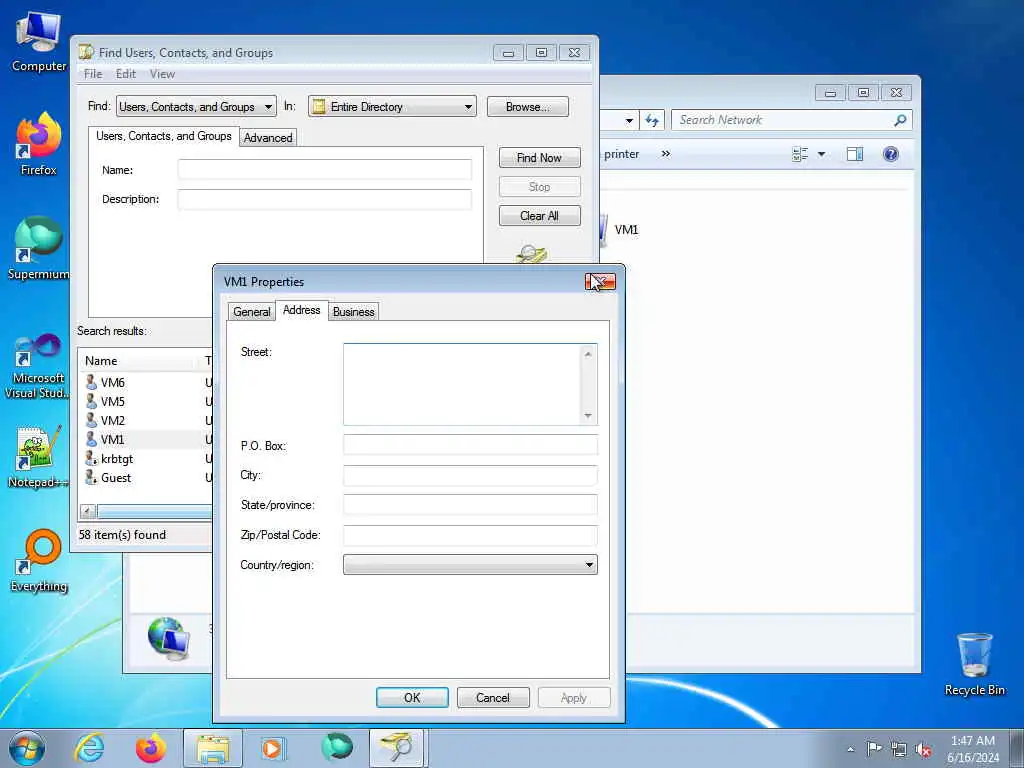The width and height of the screenshot is (1024, 768).
Task: Launch the Notepad++ desktop shortcut
Action: 37,457
